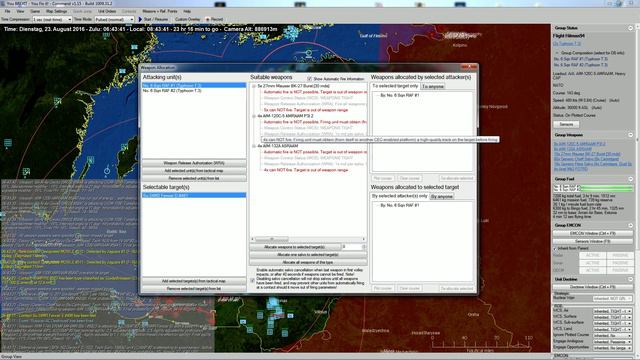Collapse the Group Weapon panel header icon
Screen dimensions: 640x360
pos(630,135)
